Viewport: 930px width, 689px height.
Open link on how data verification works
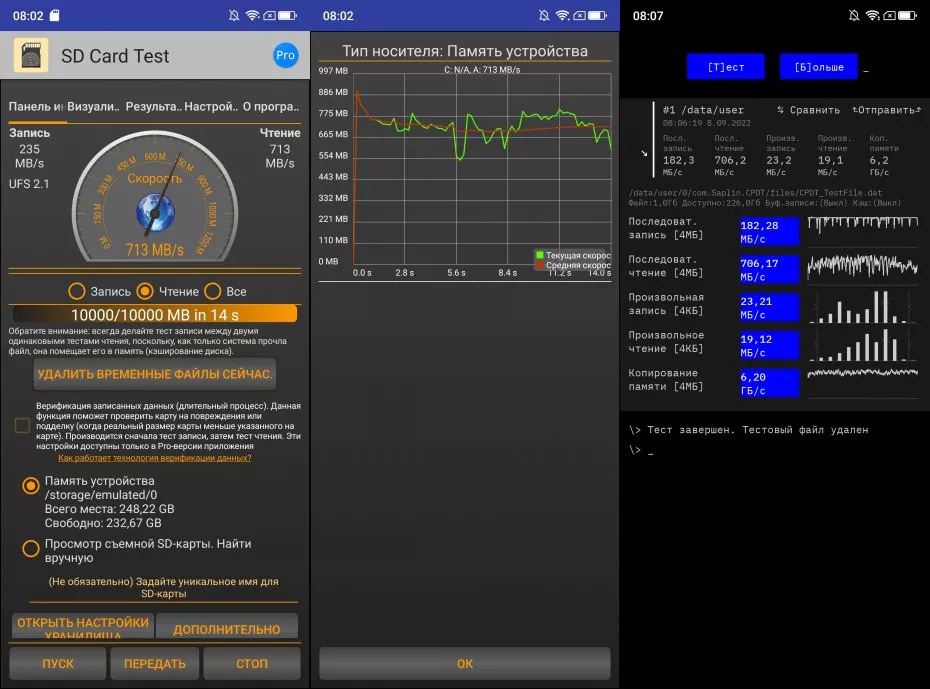tap(155, 457)
